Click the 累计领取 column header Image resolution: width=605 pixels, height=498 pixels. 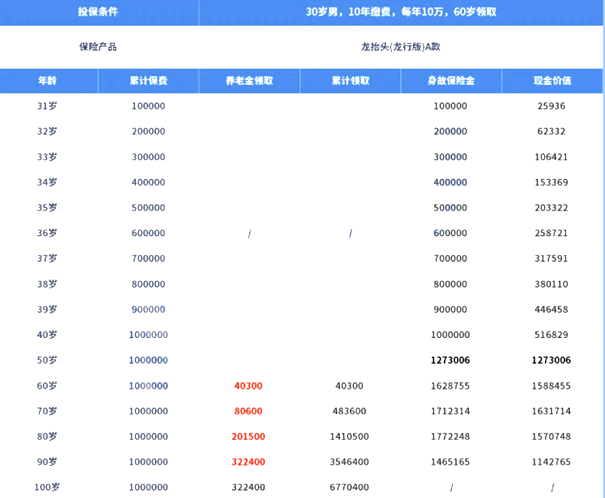[351, 81]
